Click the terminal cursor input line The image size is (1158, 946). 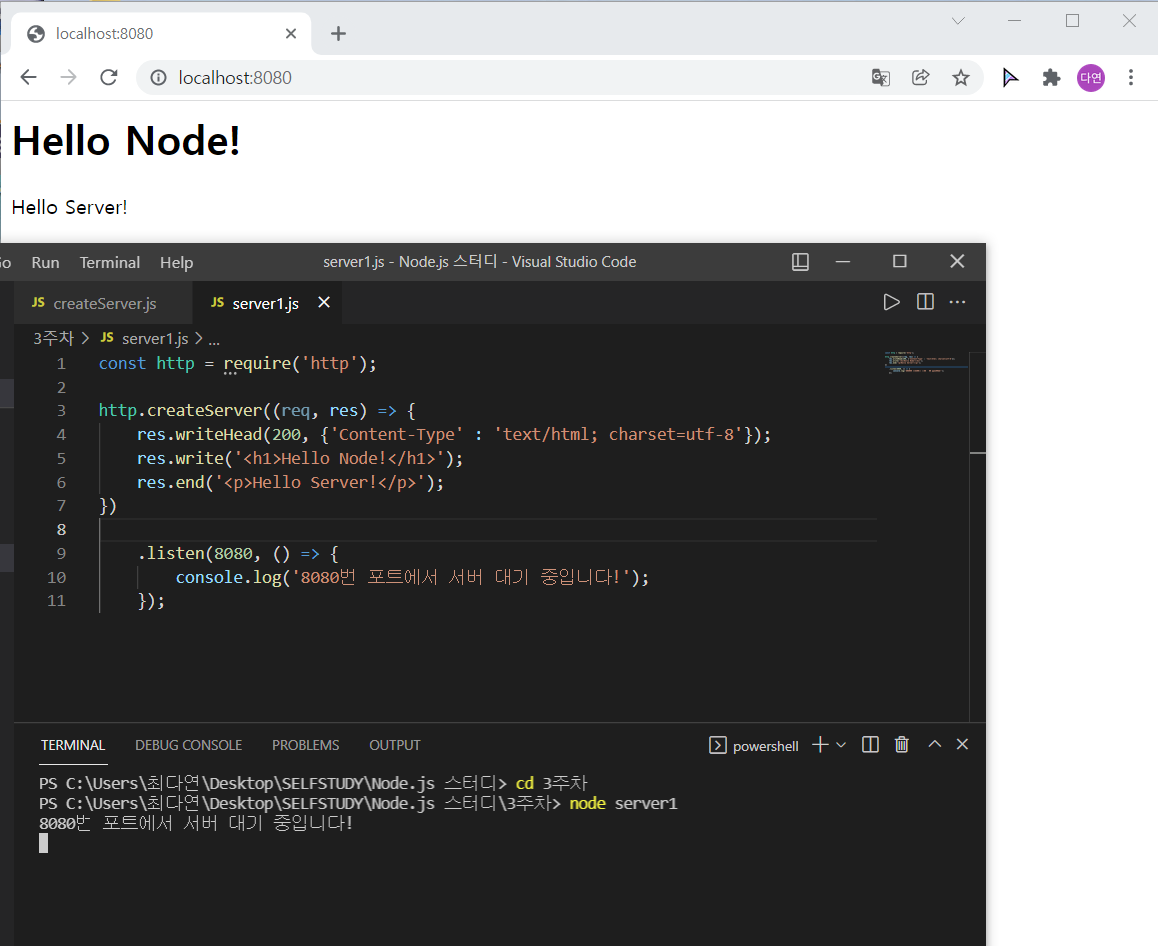coord(44,843)
